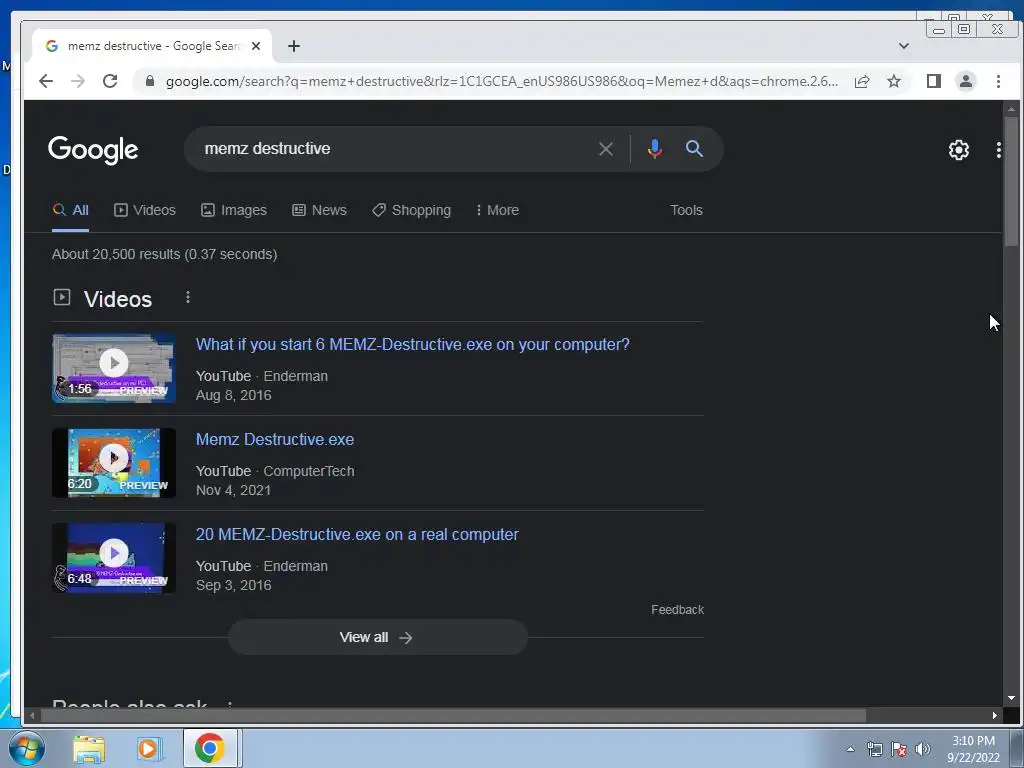Open 'What if you start 6 MEMZ-Destructive.exe' link
This screenshot has height=768, width=1024.
(413, 344)
